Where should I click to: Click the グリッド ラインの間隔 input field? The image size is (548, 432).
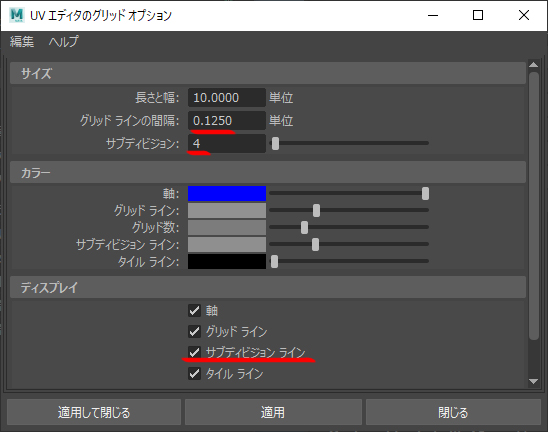[227, 121]
